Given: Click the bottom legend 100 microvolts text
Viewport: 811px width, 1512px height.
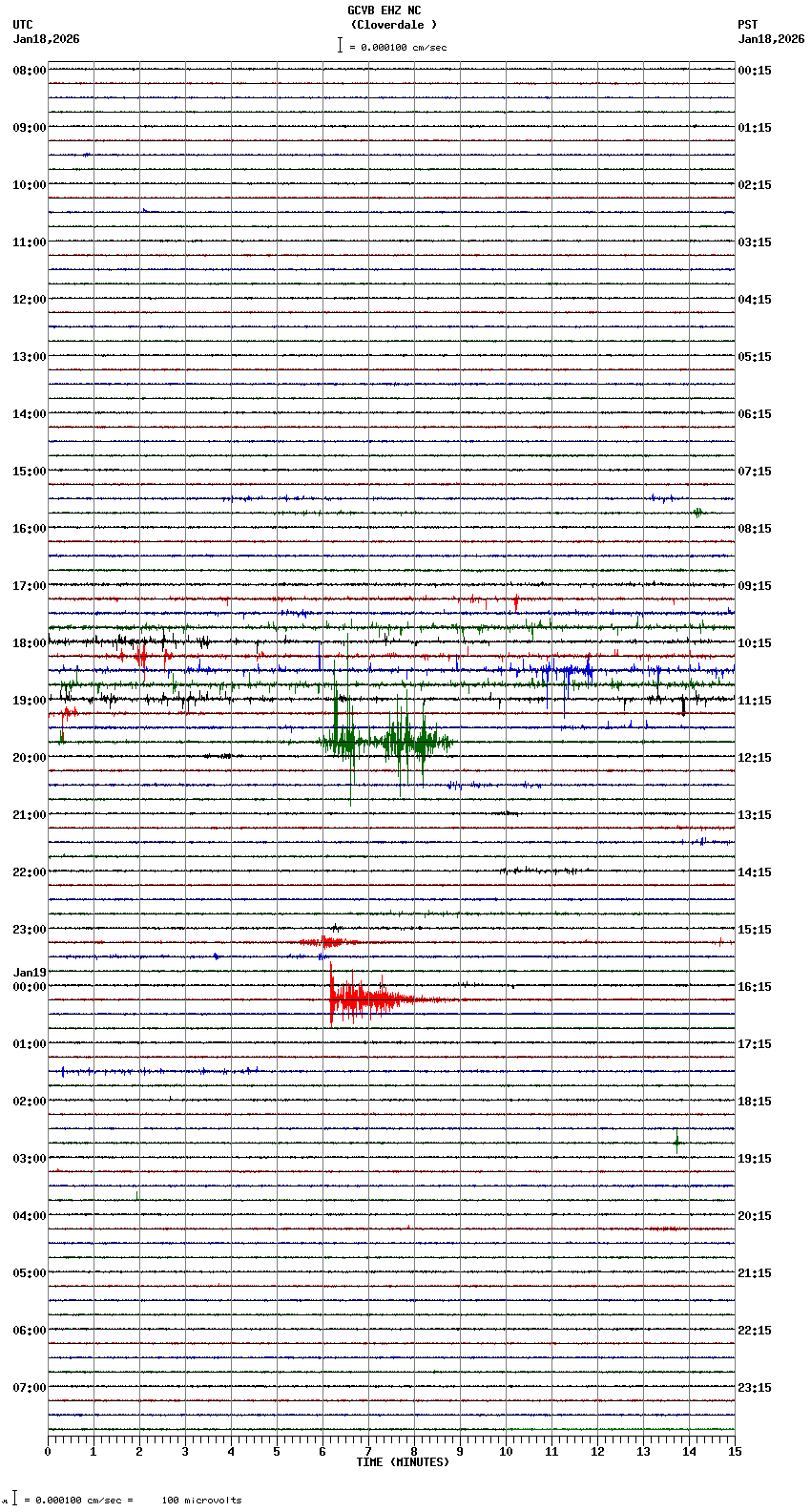Looking at the screenshot, I should [x=201, y=1501].
